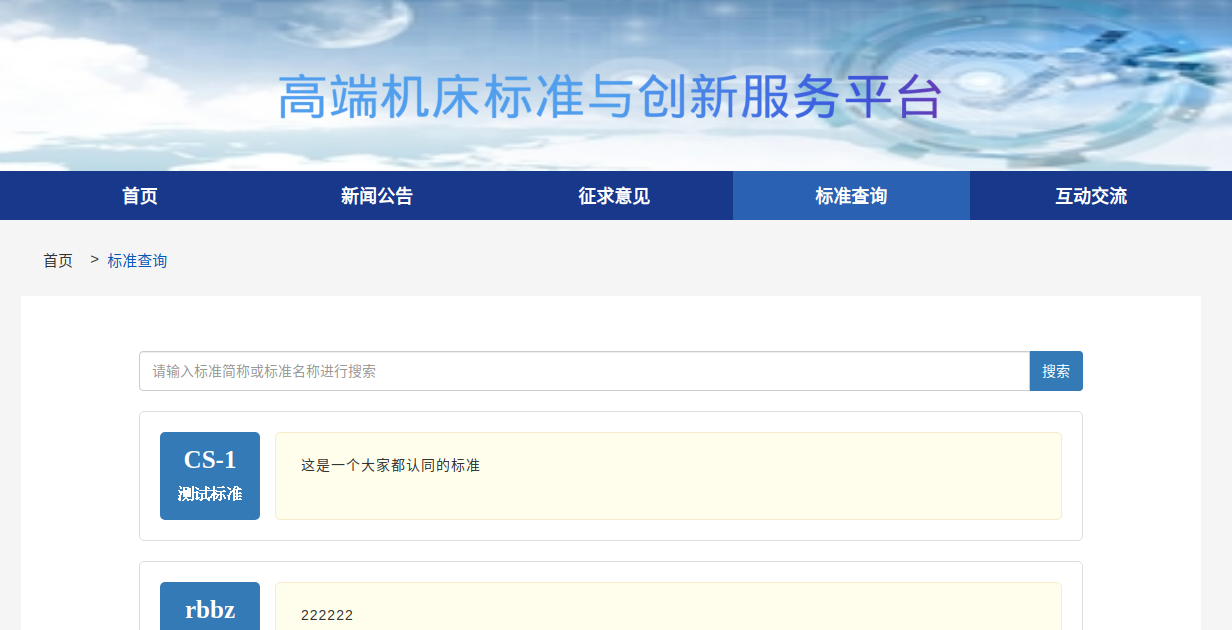The width and height of the screenshot is (1232, 630).
Task: Open the 首页 navigation tab
Action: (140, 196)
